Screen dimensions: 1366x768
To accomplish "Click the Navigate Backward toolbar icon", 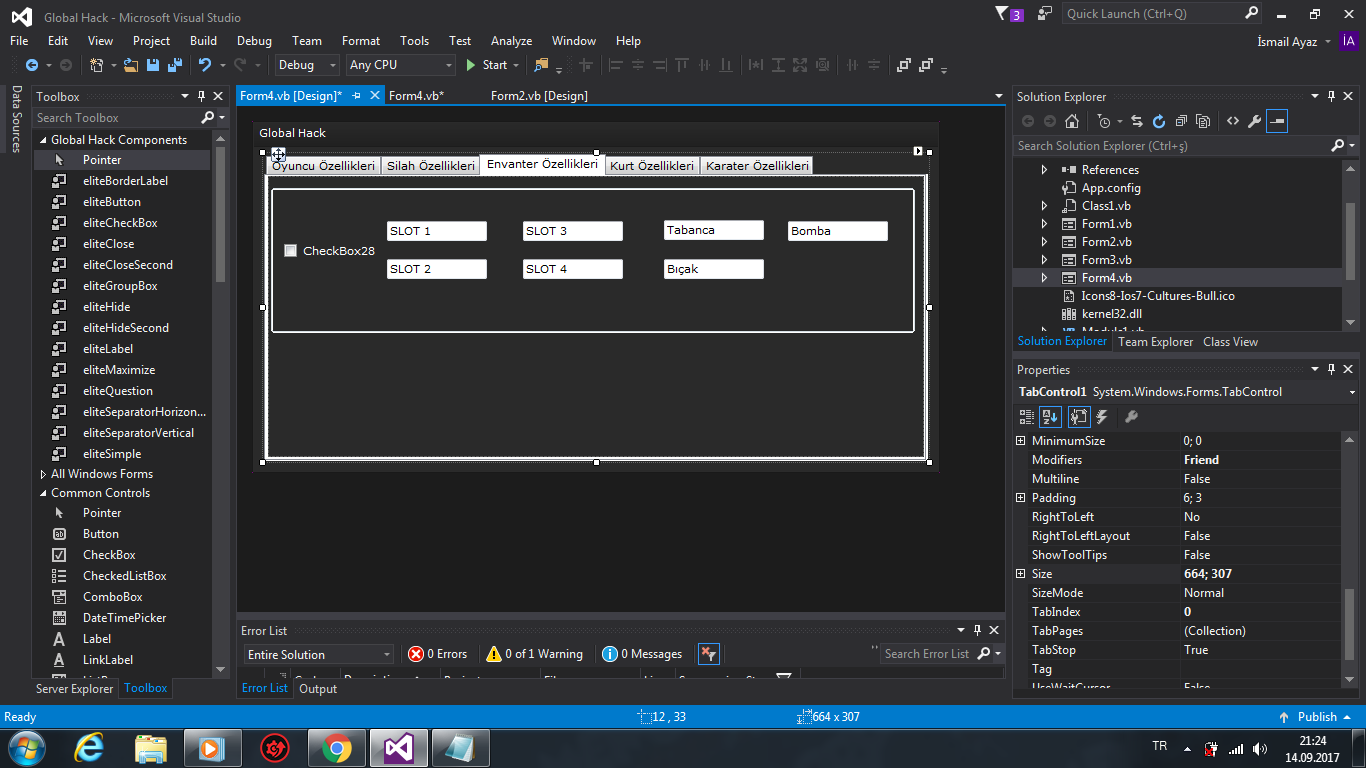I will (31, 65).
